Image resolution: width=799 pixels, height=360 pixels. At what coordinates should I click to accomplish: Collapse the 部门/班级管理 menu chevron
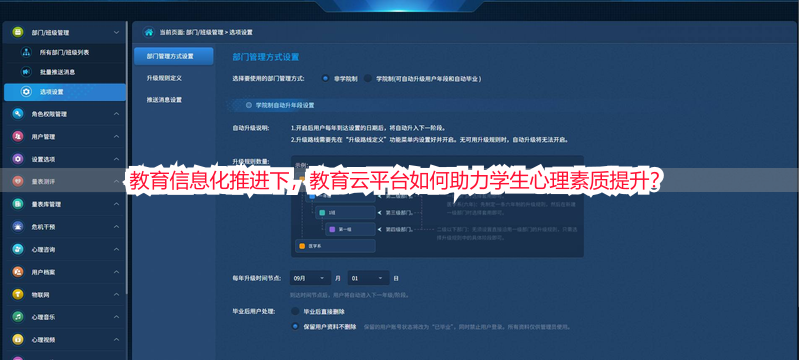pyautogui.click(x=116, y=33)
